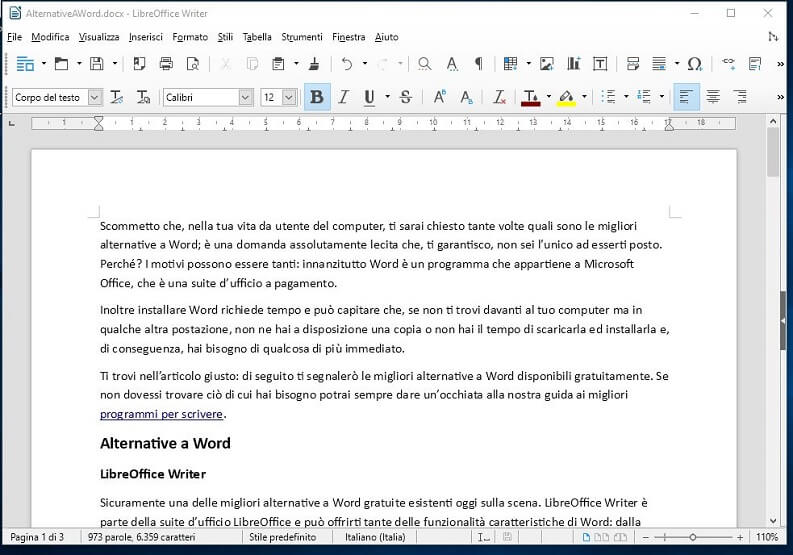This screenshot has width=793, height=555.
Task: Click the Save document icon
Action: (97, 64)
